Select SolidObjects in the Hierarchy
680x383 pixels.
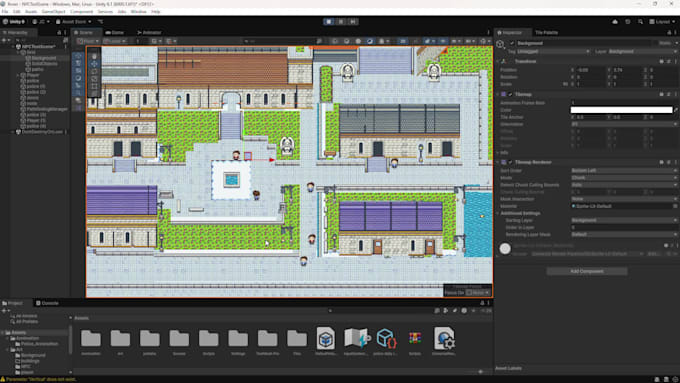[x=44, y=64]
